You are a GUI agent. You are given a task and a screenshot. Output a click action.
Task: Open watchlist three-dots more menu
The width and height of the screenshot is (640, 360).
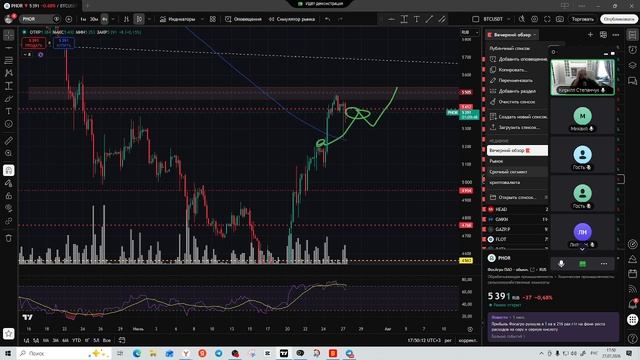(616, 35)
